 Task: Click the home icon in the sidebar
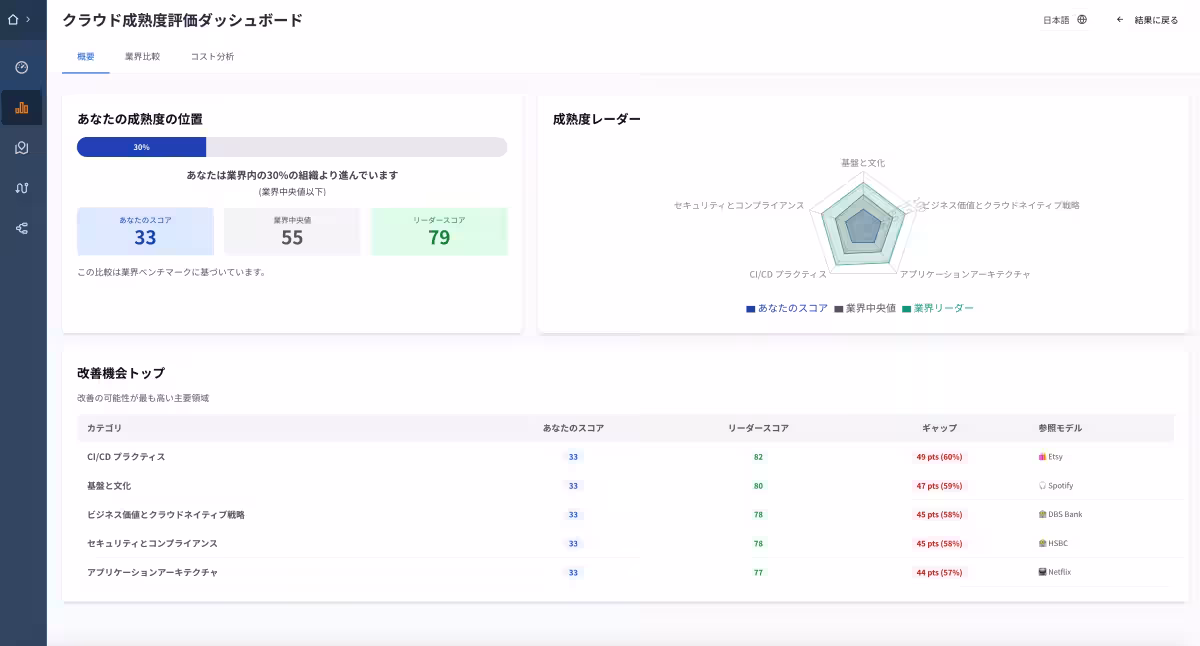click(13, 19)
